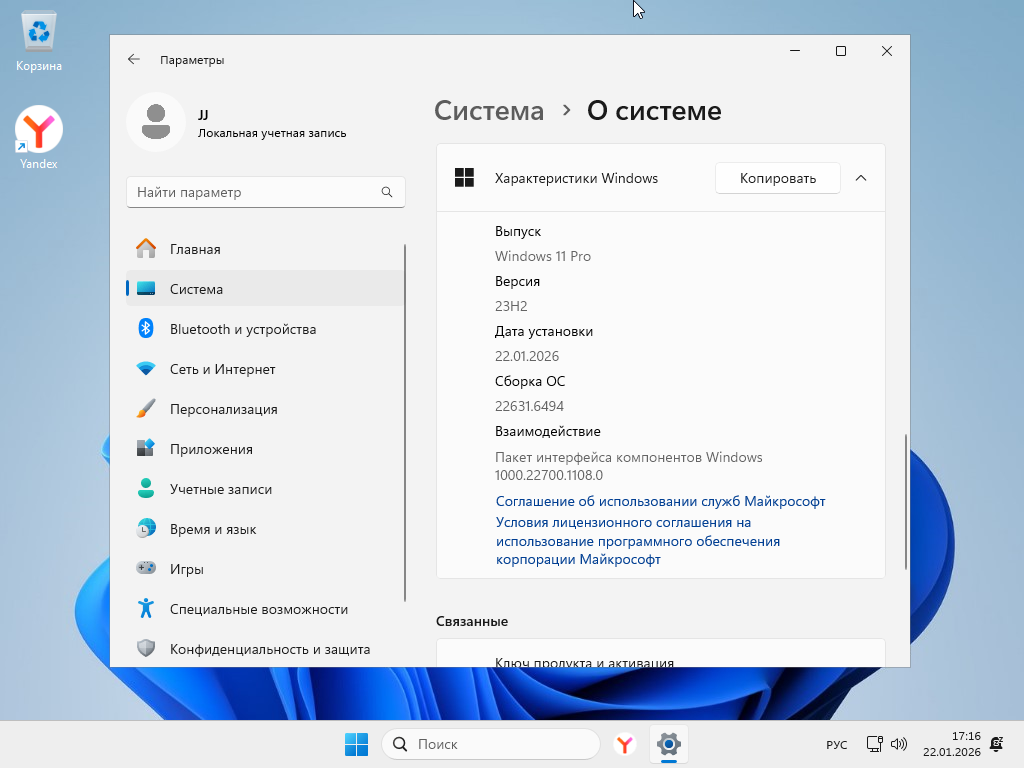Click the back arrow in Settings
This screenshot has height=768, width=1024.
click(x=134, y=60)
